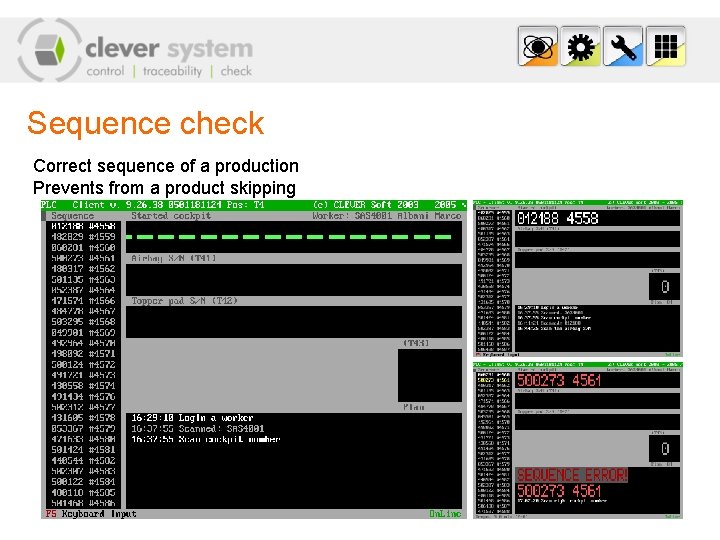Select sequence row ending #4566
The height and width of the screenshot is (540, 720).
(83, 301)
